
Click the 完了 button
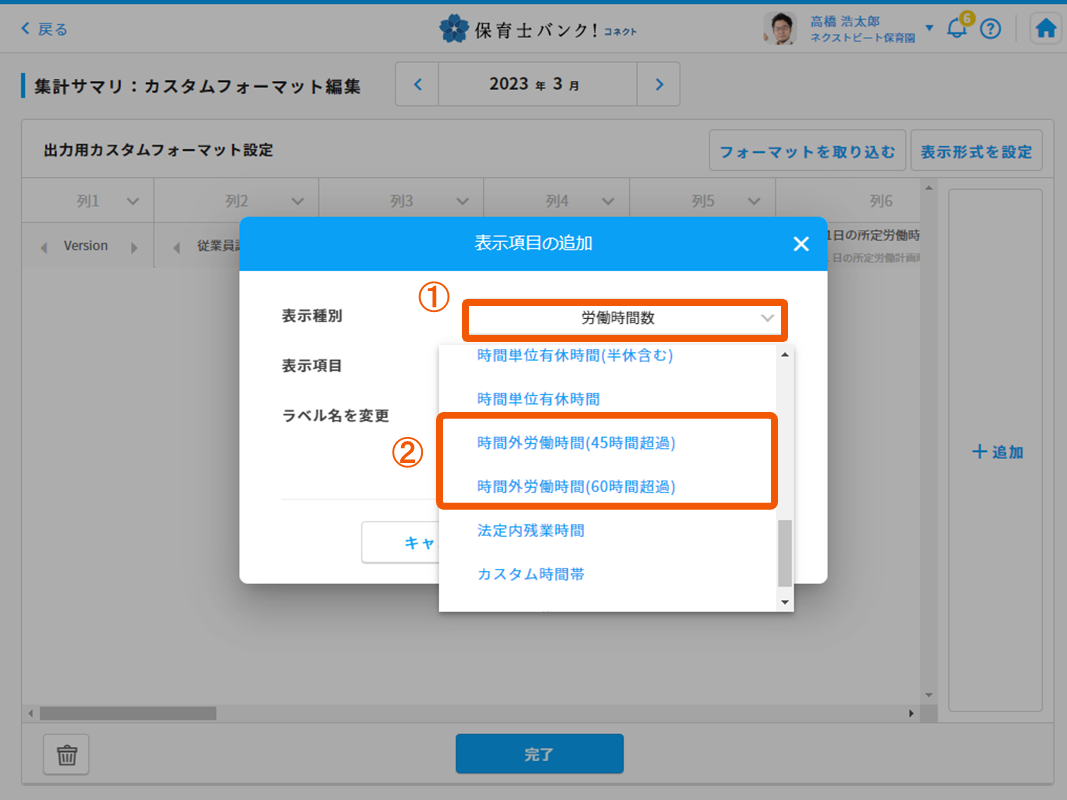click(x=539, y=754)
